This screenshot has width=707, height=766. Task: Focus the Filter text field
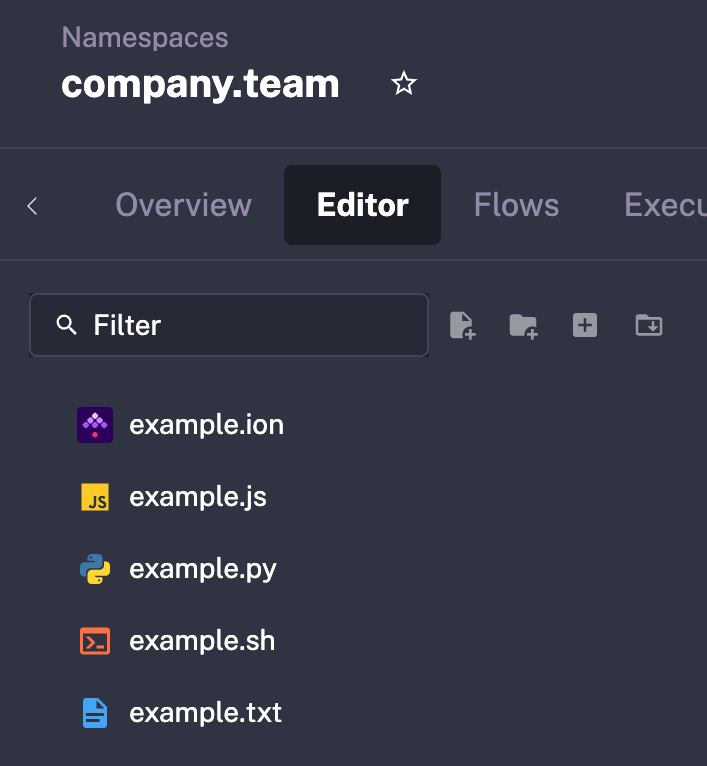tap(250, 325)
